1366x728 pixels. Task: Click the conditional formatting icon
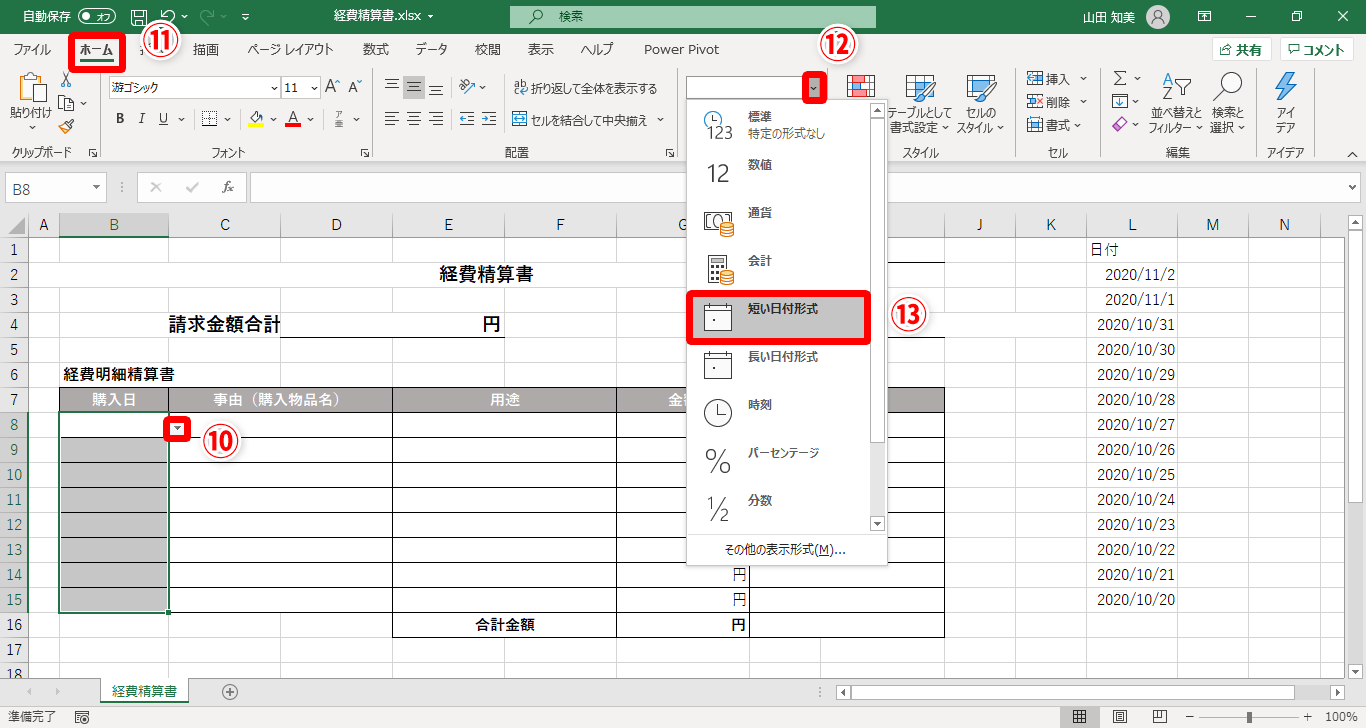861,87
